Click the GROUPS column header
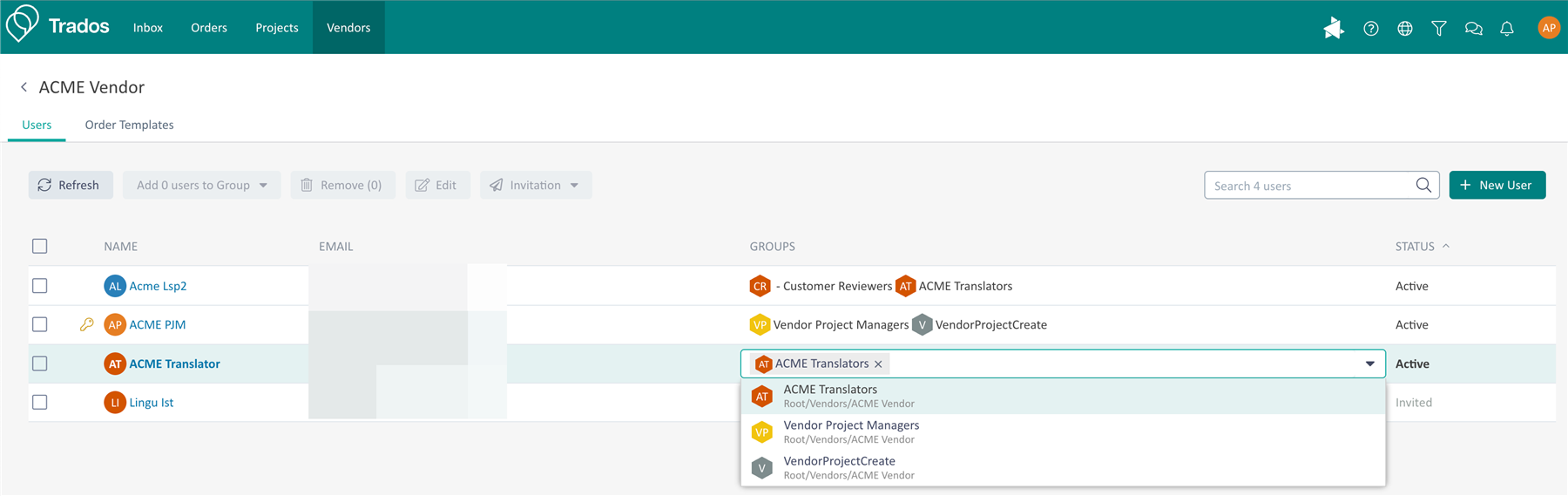Image resolution: width=1568 pixels, height=496 pixels. click(x=773, y=247)
